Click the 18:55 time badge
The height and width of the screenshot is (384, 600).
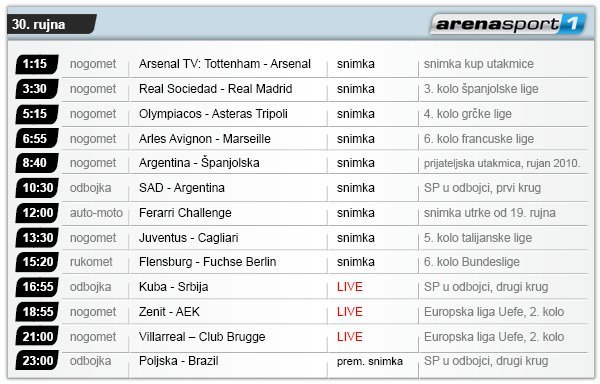click(37, 312)
